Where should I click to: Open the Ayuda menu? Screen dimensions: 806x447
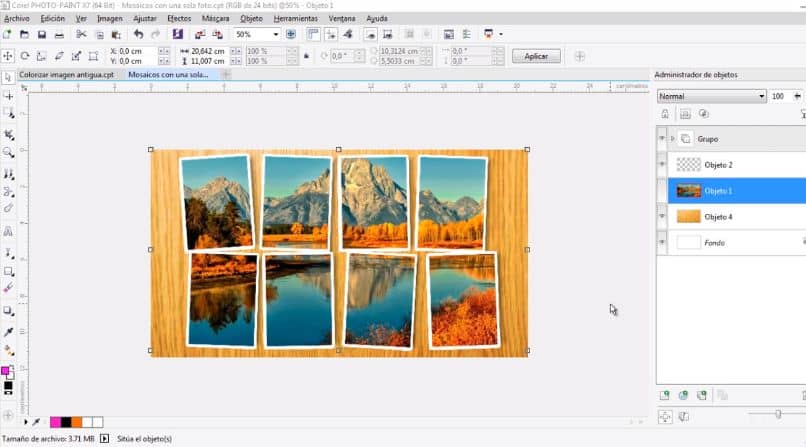[377, 18]
